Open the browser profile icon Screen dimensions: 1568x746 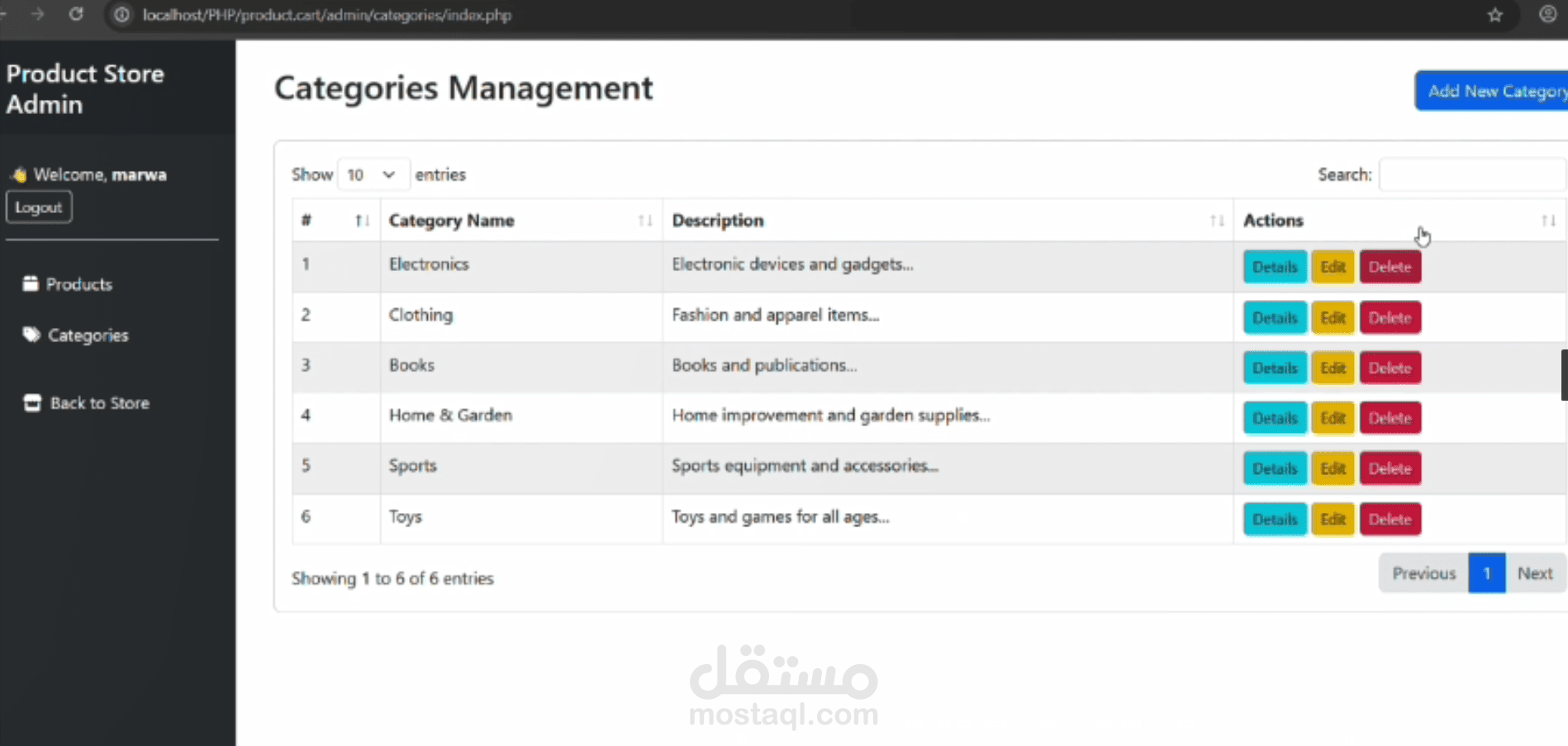coord(1547,14)
